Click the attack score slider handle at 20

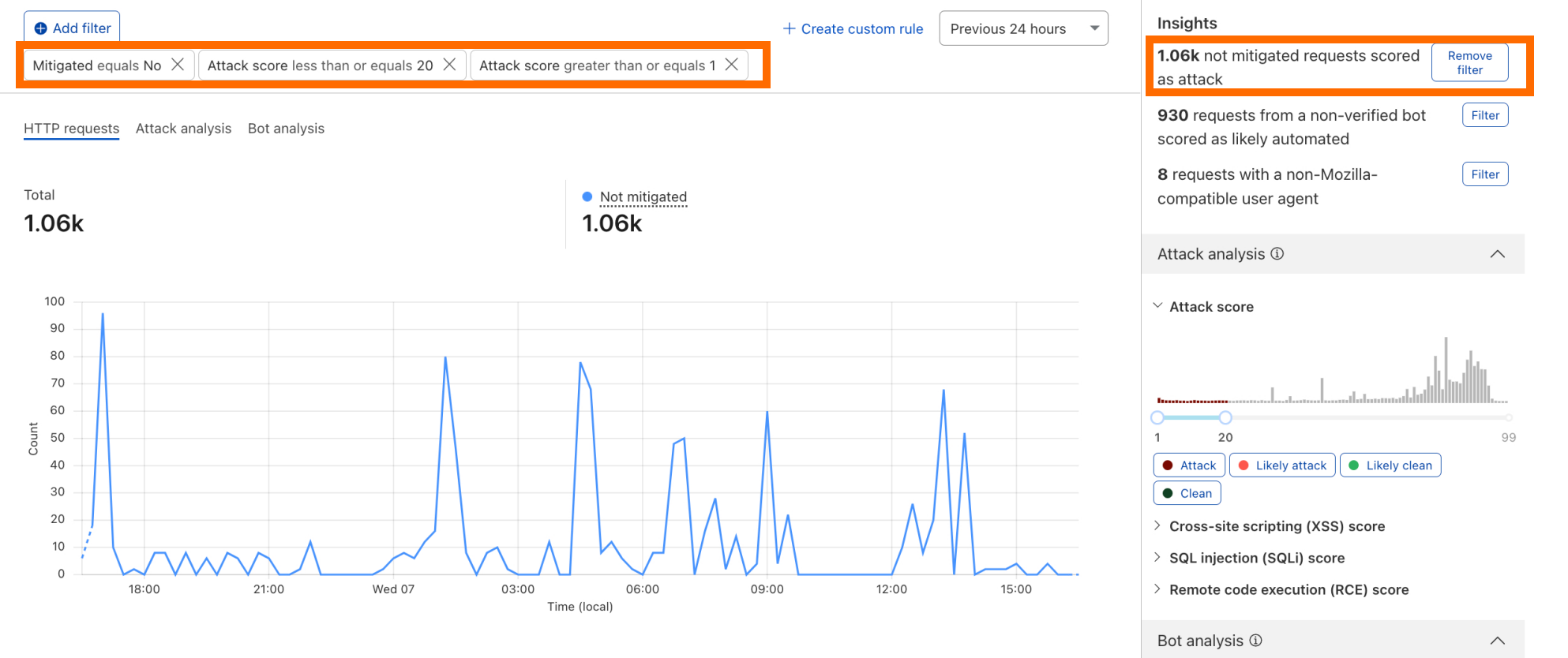tap(1225, 417)
